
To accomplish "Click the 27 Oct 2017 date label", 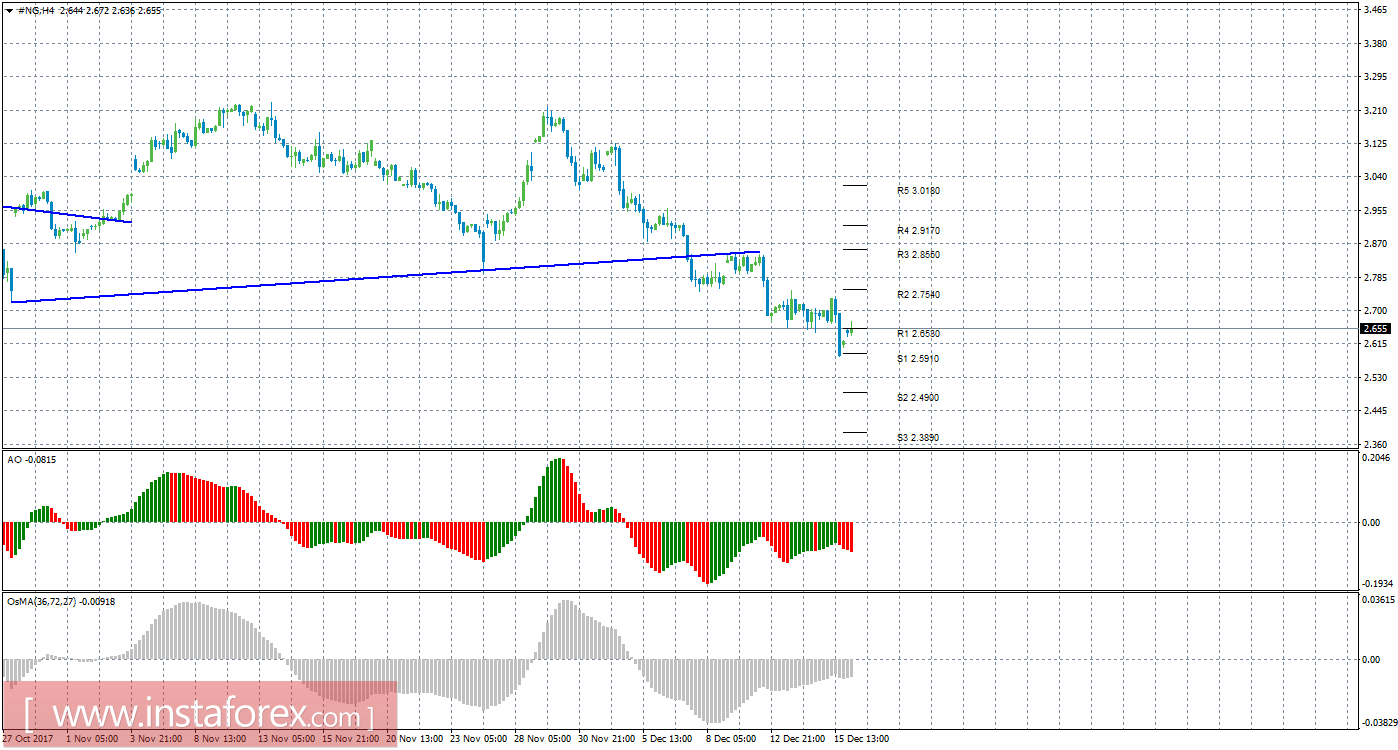I will click(27, 739).
